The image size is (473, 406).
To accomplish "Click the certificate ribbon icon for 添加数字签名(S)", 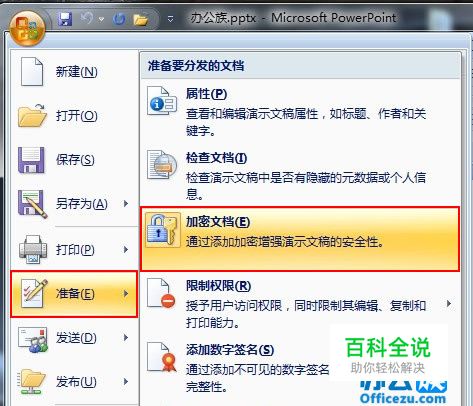I will (162, 357).
